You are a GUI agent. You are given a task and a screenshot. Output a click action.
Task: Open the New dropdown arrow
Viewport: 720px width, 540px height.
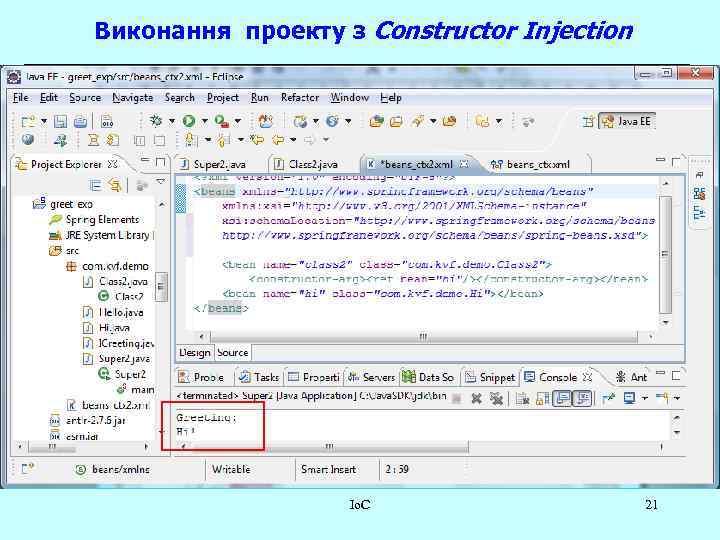coord(44,121)
